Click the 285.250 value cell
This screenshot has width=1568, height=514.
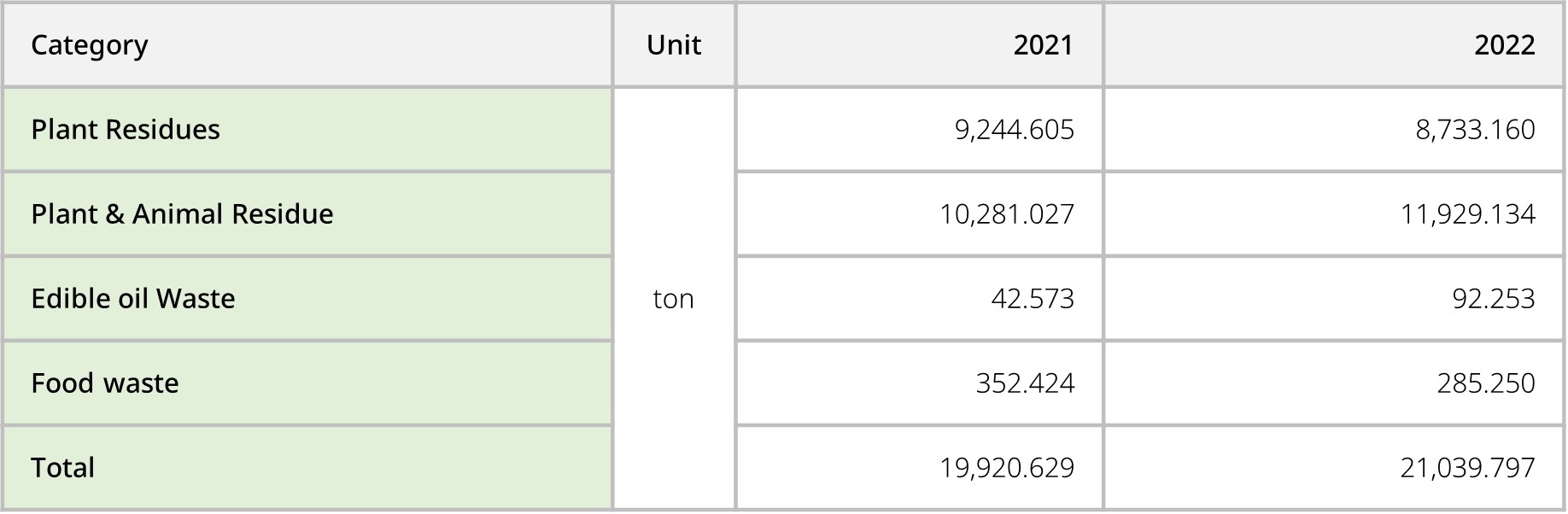(x=1485, y=383)
